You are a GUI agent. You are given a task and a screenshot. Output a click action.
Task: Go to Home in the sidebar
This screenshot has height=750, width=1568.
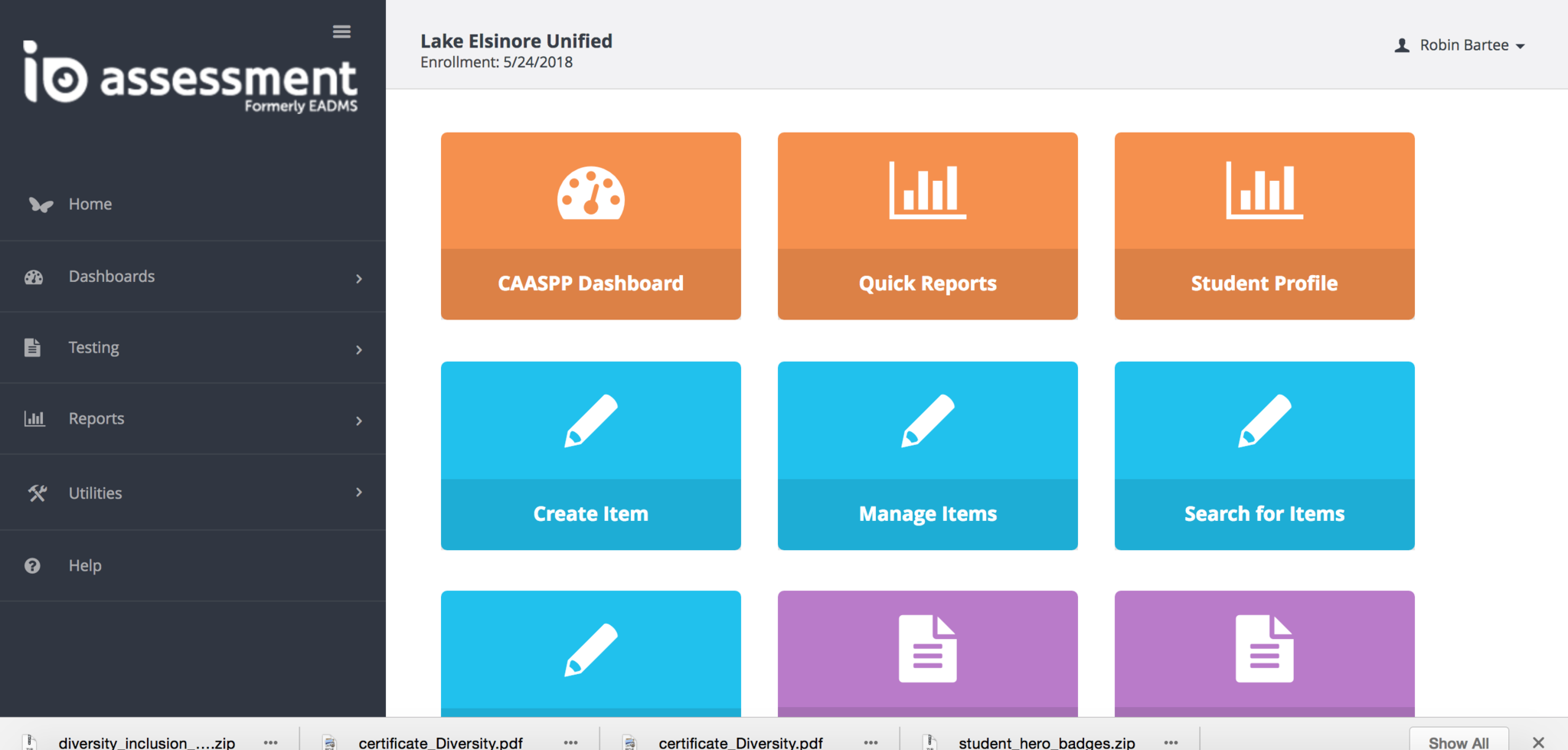(90, 205)
